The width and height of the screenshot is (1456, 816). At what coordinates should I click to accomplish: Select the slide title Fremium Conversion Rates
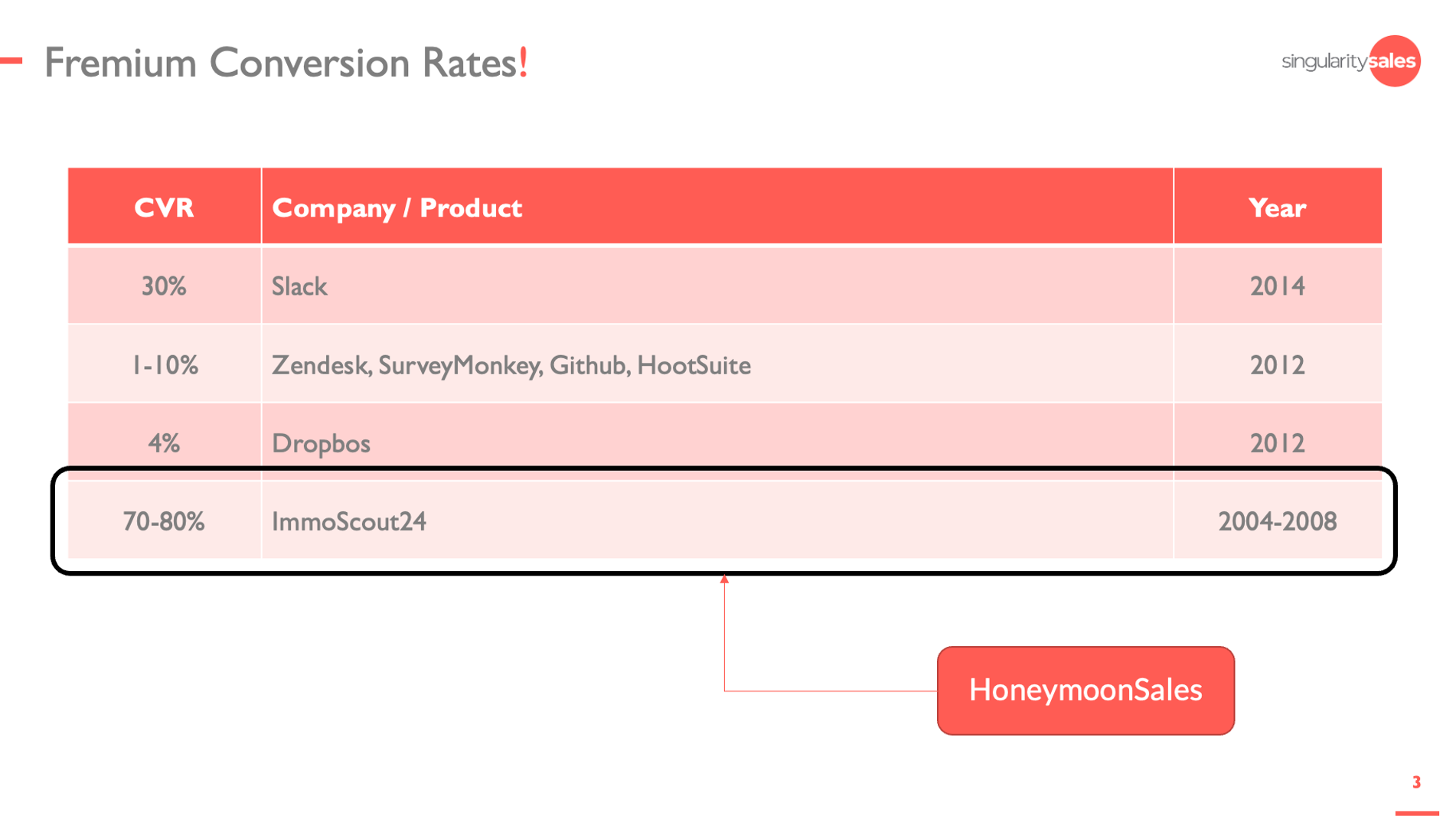coord(286,63)
